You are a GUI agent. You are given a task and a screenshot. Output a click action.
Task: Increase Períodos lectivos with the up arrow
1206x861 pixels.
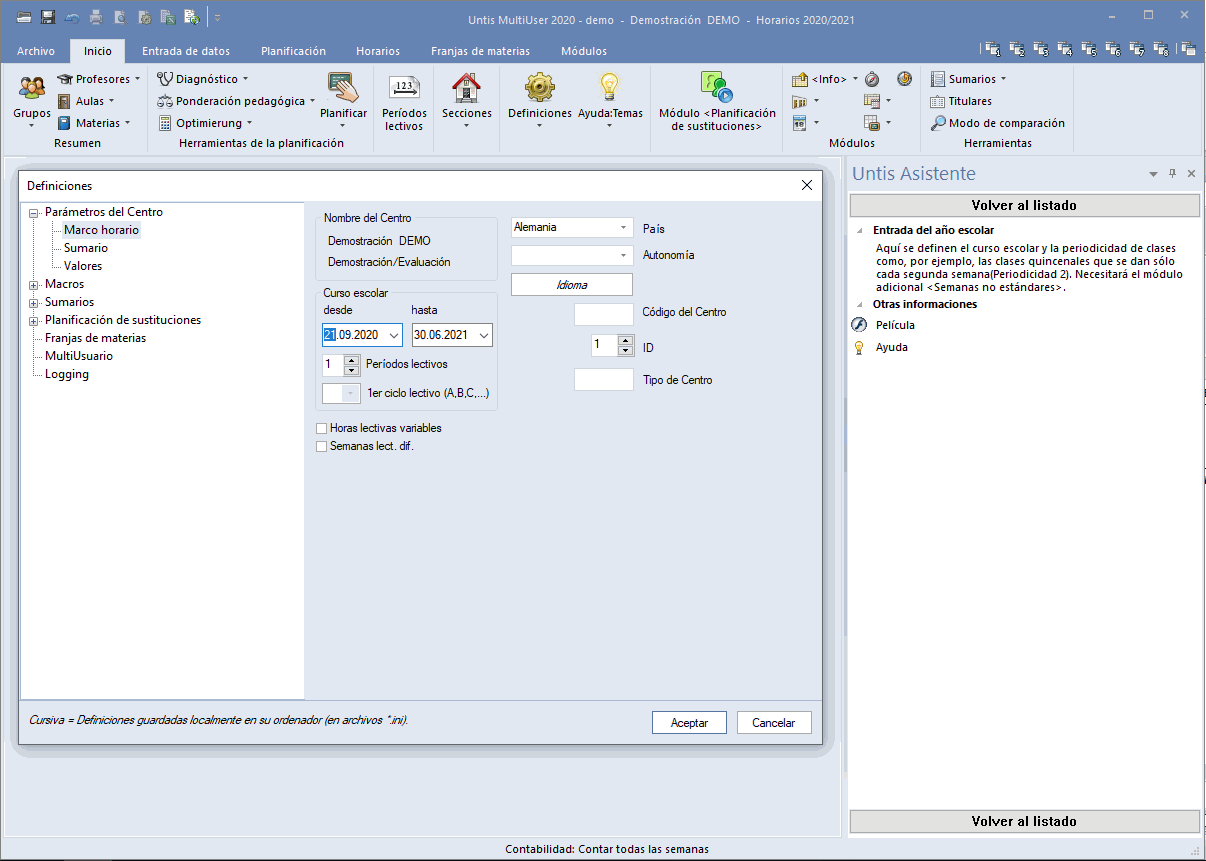[351, 360]
